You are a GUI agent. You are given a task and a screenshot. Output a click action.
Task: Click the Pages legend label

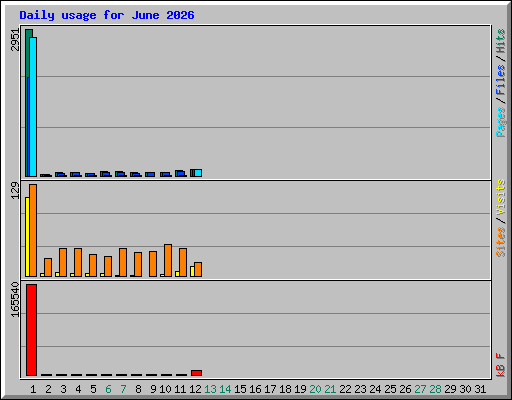[501, 122]
